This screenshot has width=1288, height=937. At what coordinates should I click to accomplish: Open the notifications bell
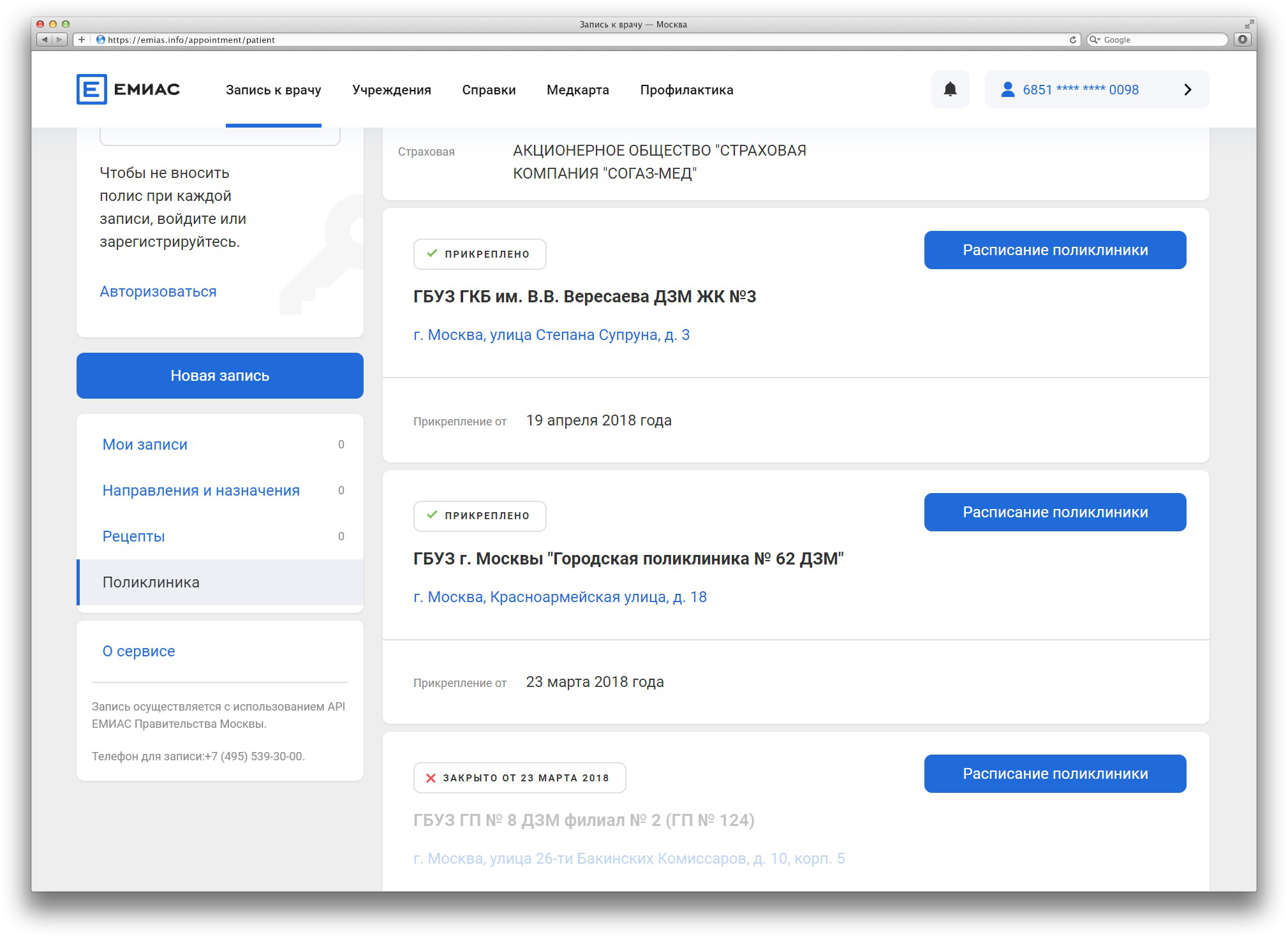point(950,89)
